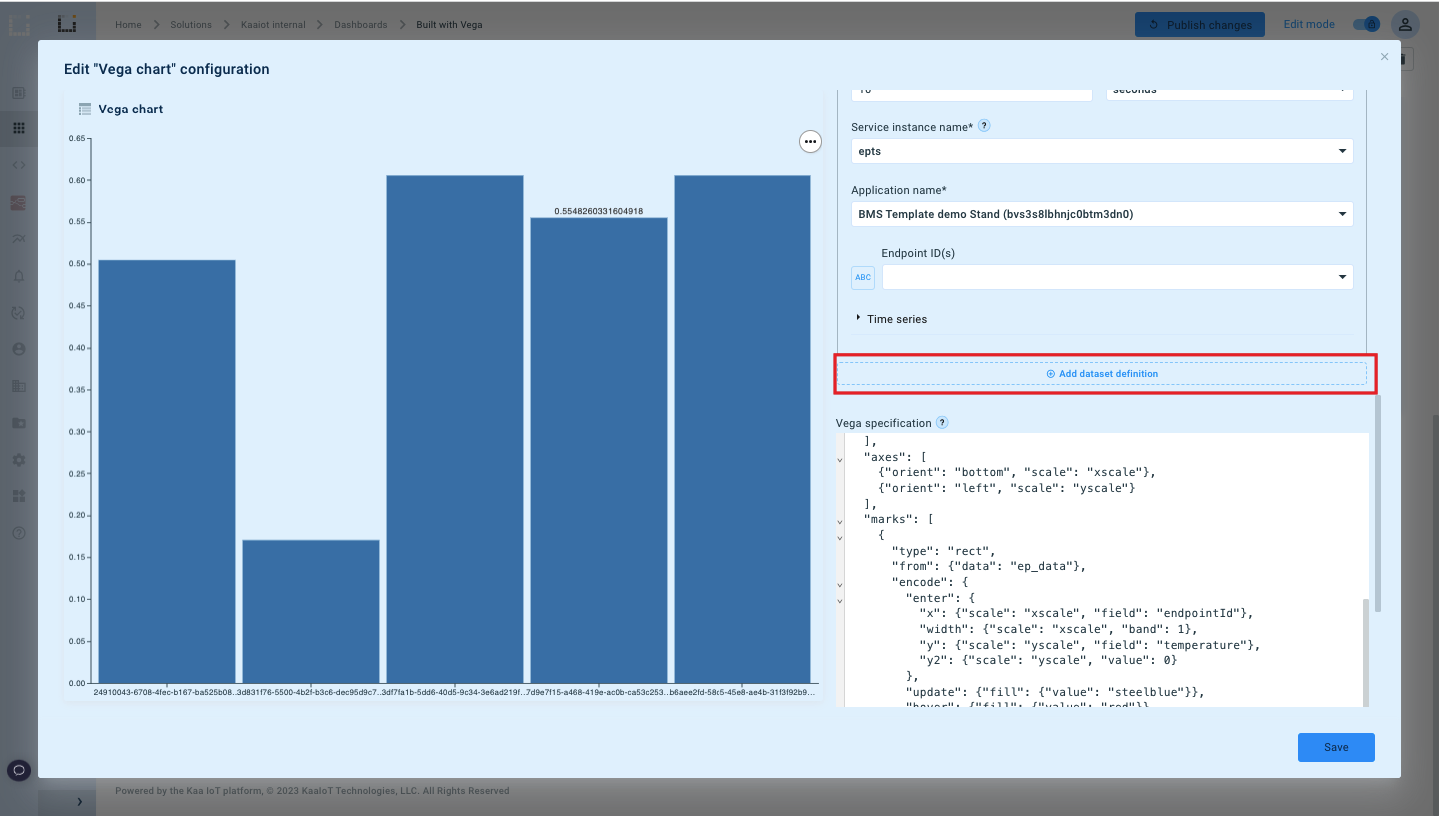Screen dimensions: 1439x816
Task: Click the bar labeled 0.5548260331604918
Action: pos(599,450)
